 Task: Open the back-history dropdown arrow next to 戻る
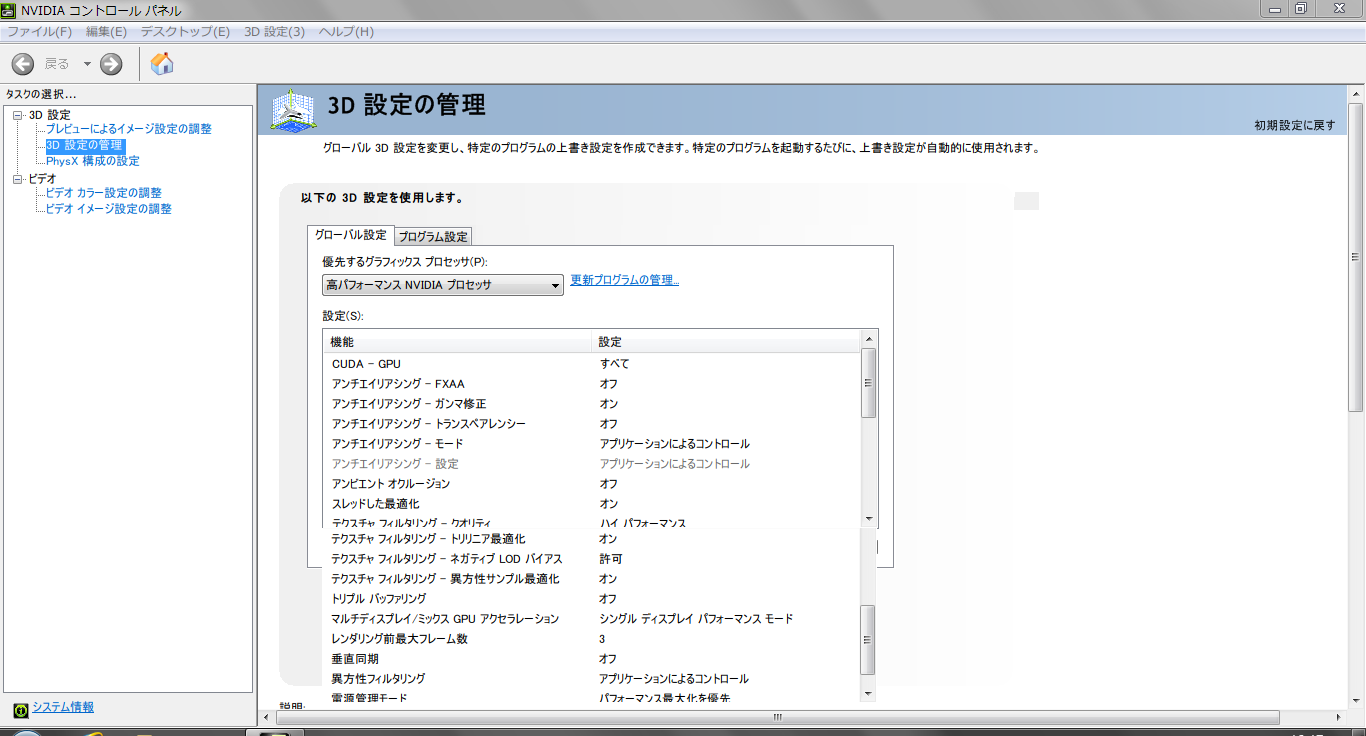(x=87, y=64)
